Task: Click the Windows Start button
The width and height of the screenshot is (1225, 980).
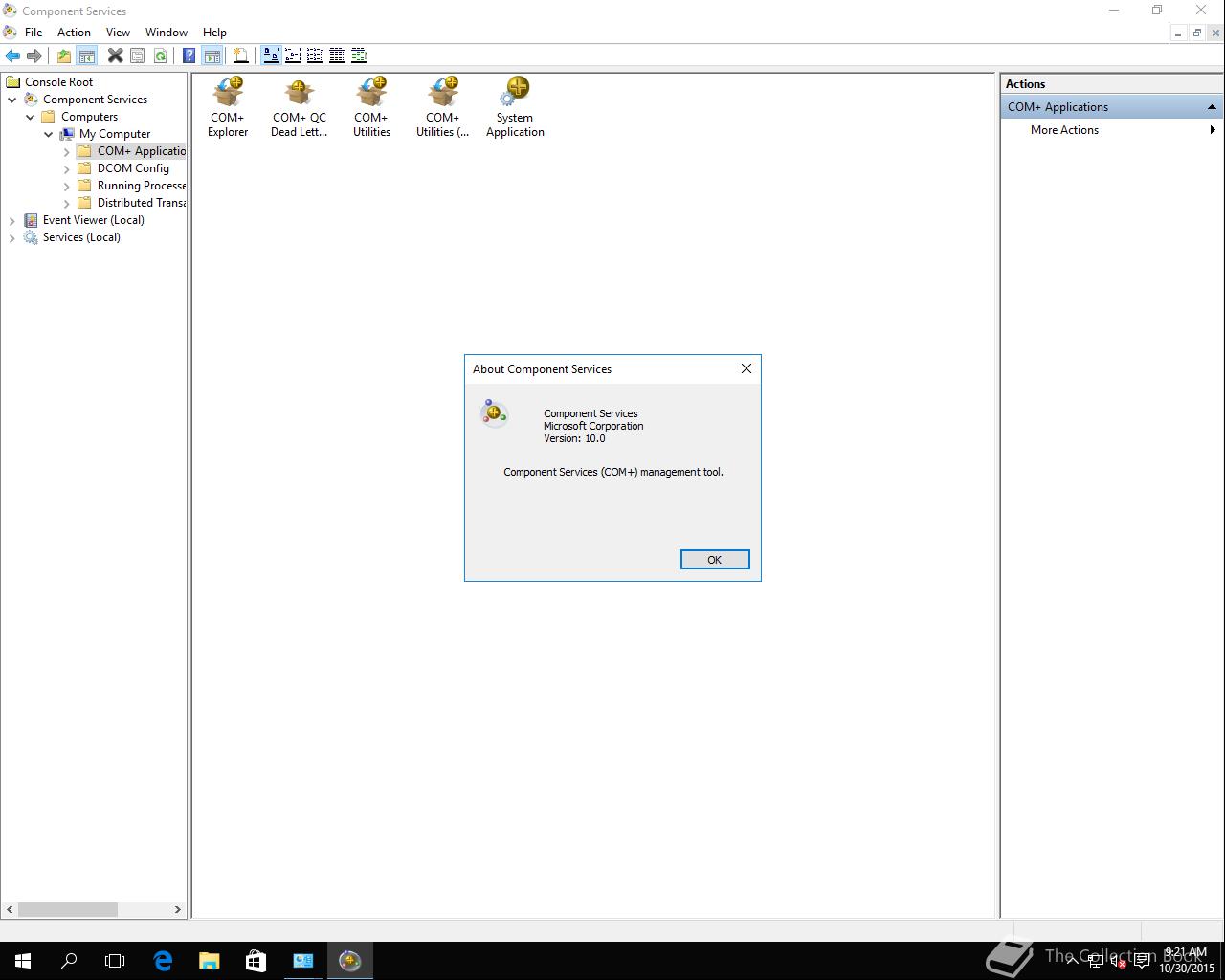Action: coord(23,960)
